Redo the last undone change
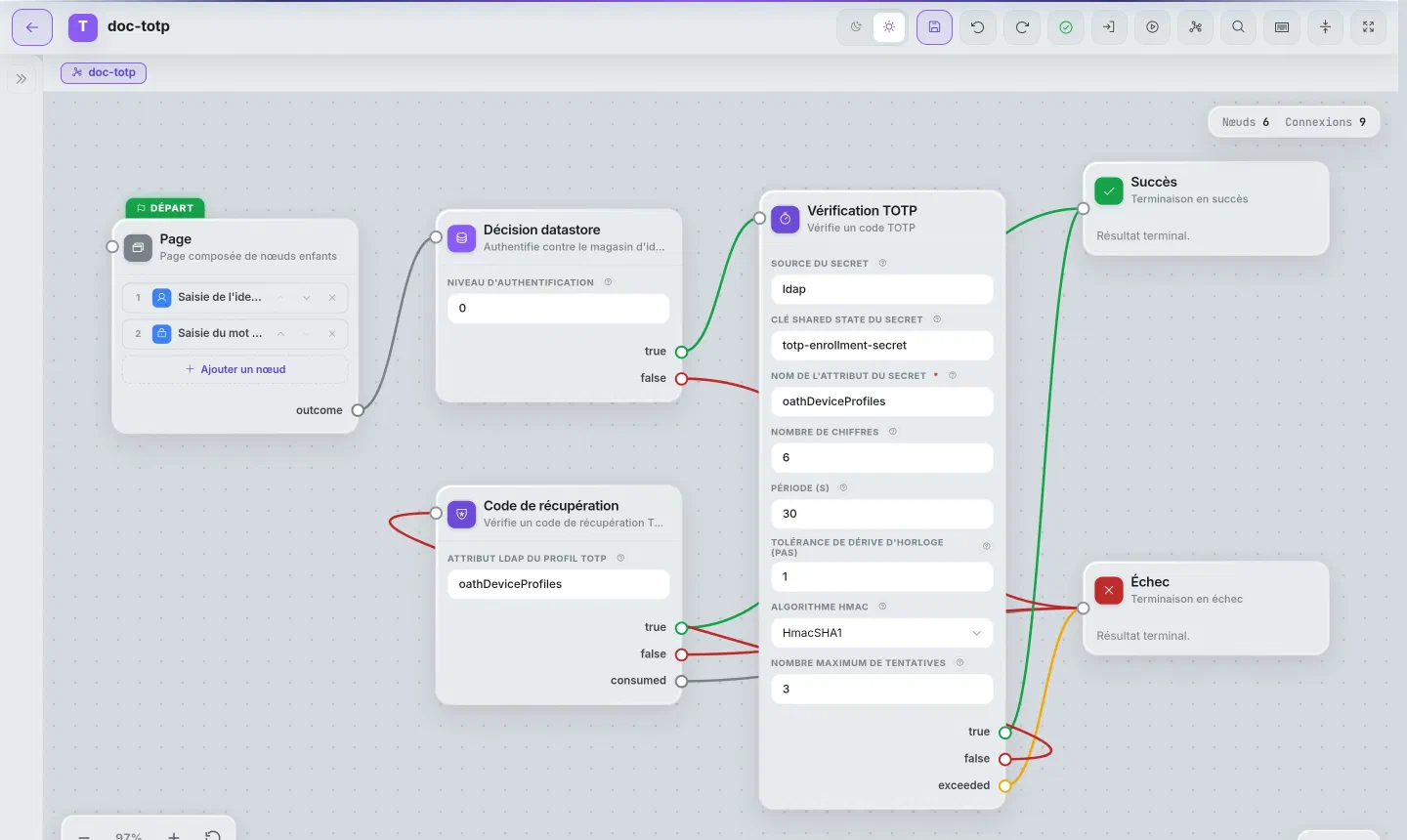1407x840 pixels. pyautogui.click(x=1022, y=27)
